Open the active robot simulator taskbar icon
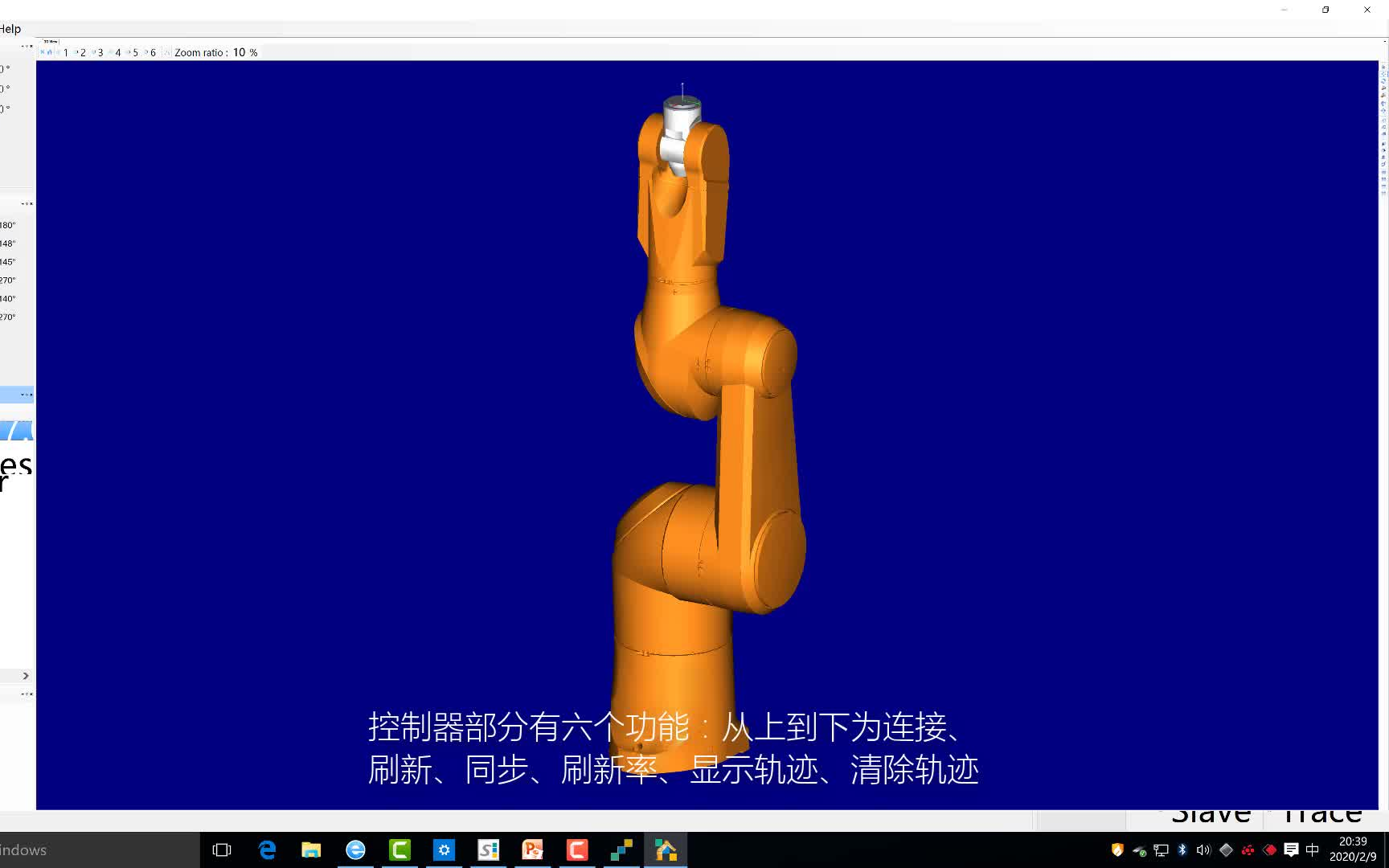This screenshot has width=1389, height=868. 666,850
